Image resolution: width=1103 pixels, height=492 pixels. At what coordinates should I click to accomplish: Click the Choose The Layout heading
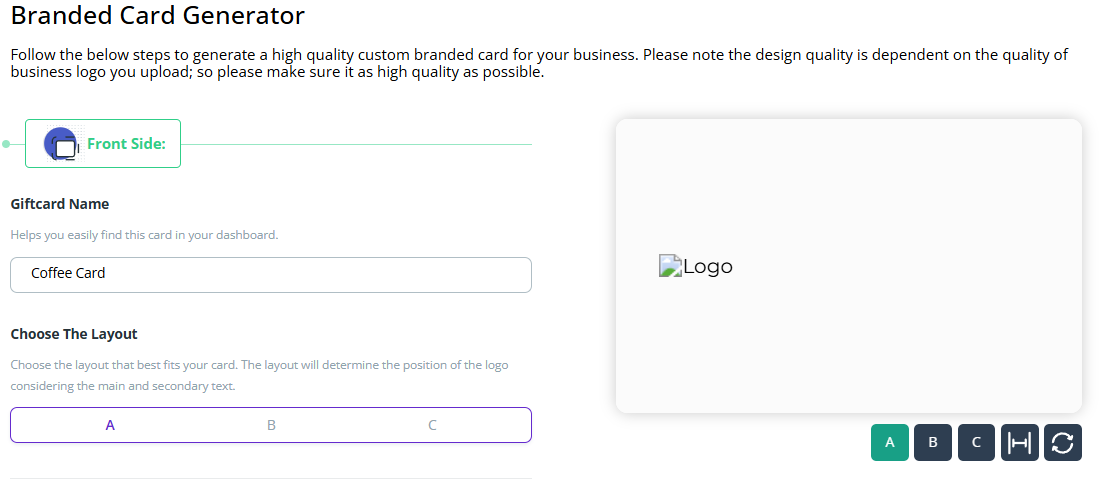74,334
